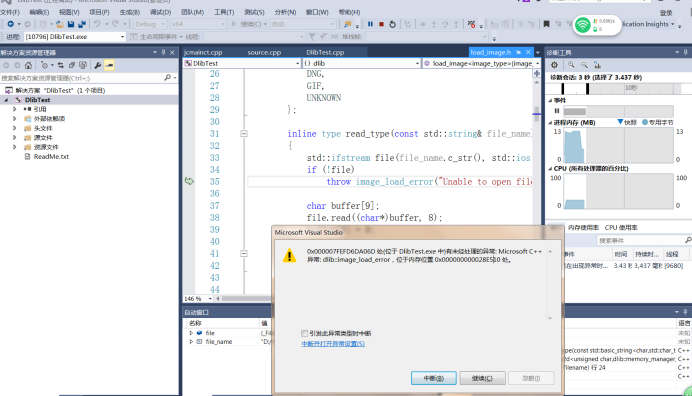Pin the load_image.h tab
The height and width of the screenshot is (396, 692).
(518, 52)
